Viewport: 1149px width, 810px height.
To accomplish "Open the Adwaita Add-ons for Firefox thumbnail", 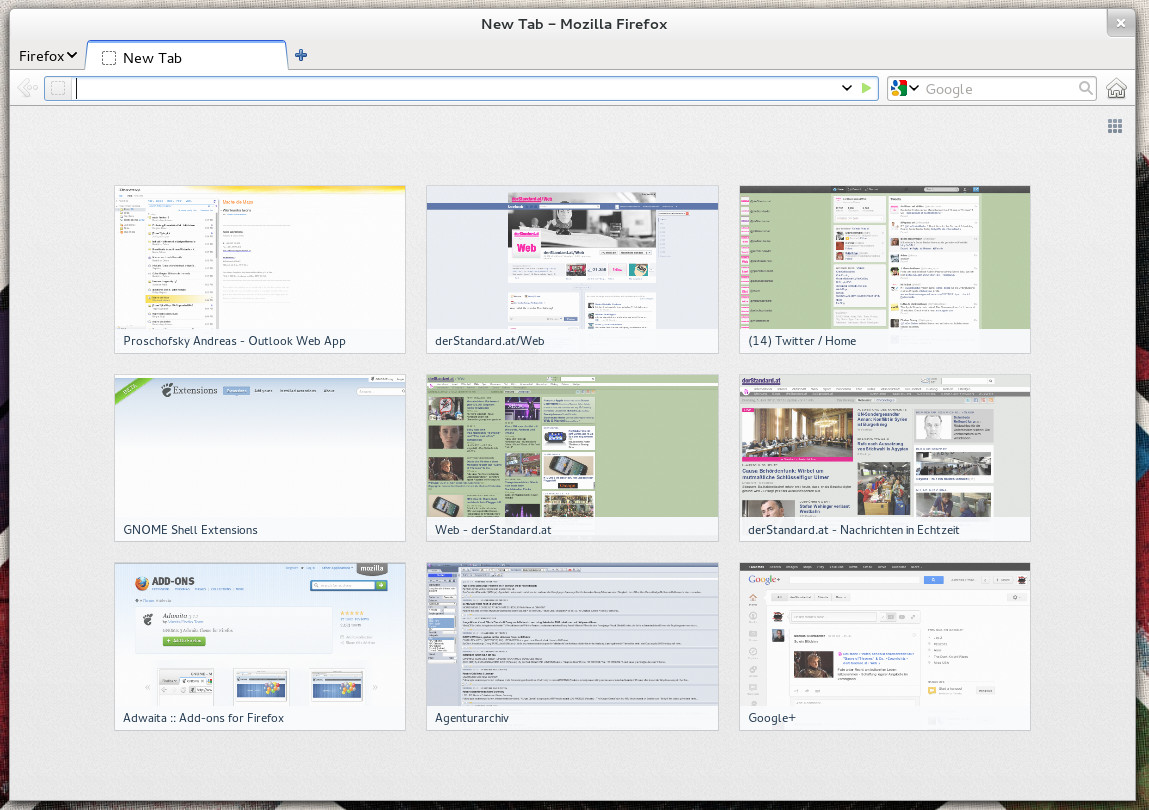I will click(259, 647).
